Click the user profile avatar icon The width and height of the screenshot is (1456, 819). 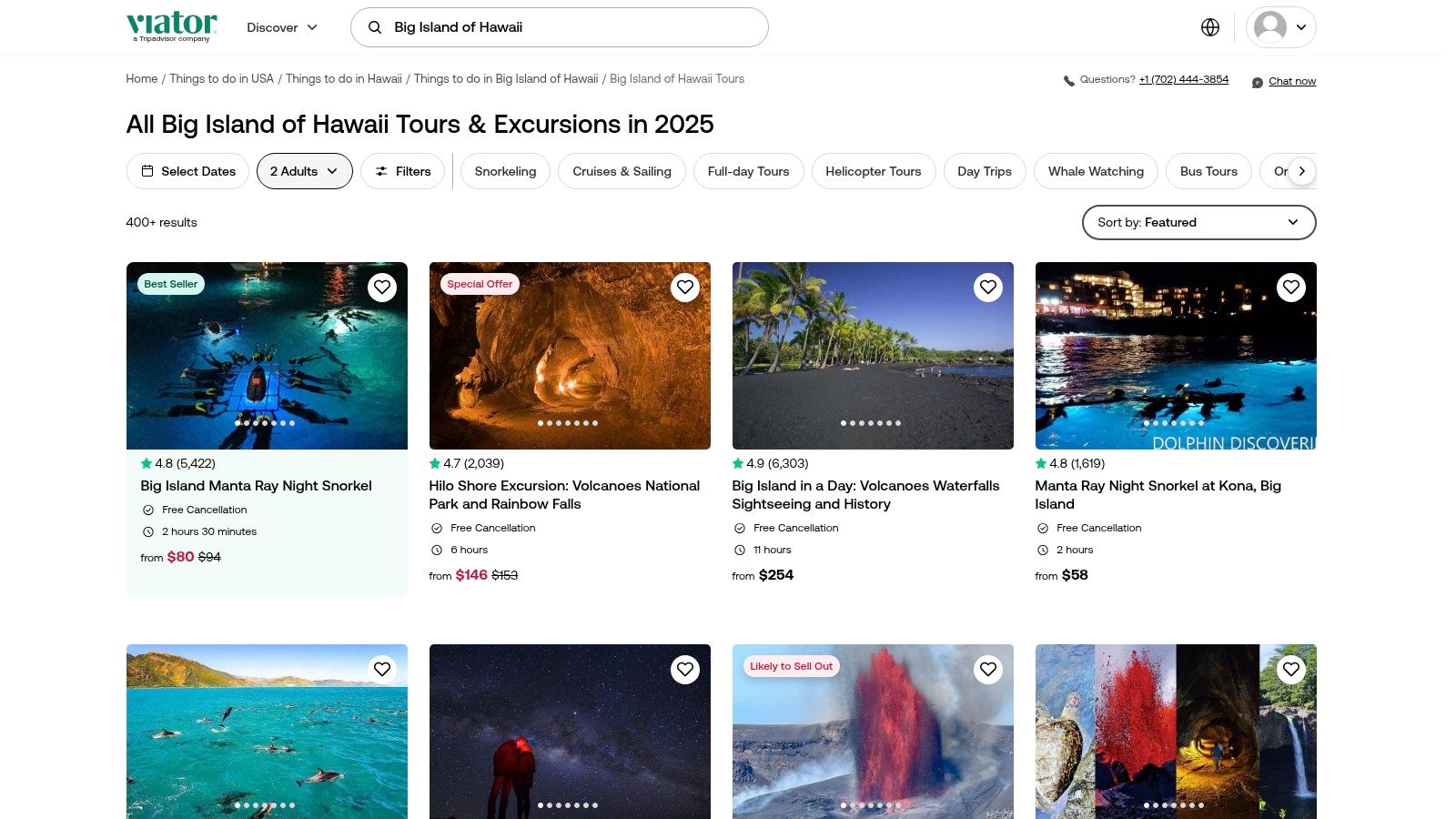tap(1270, 27)
